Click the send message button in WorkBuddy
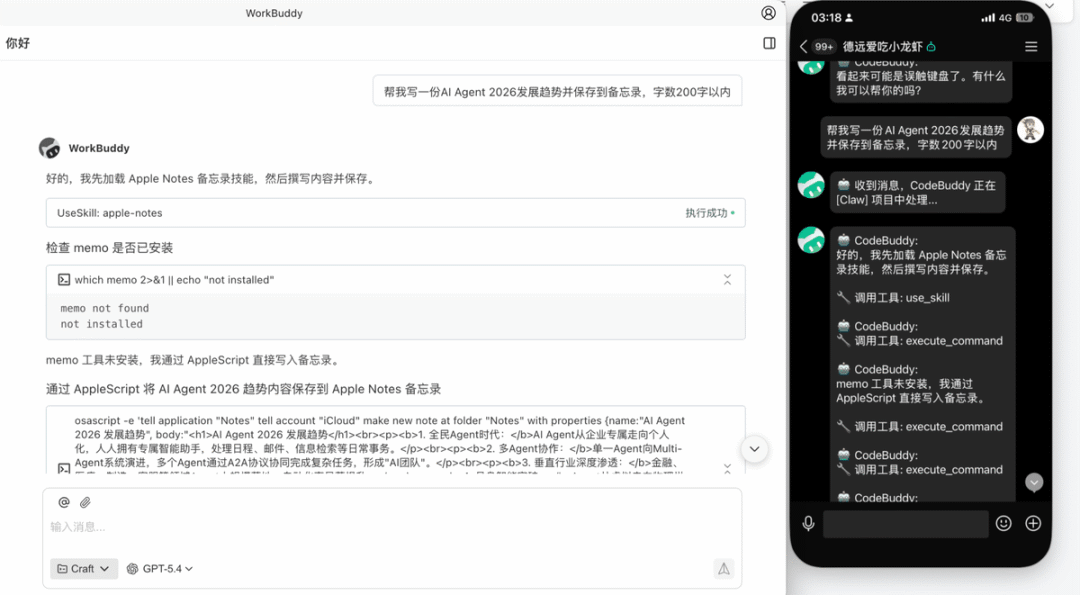The image size is (1080, 595). (x=724, y=569)
